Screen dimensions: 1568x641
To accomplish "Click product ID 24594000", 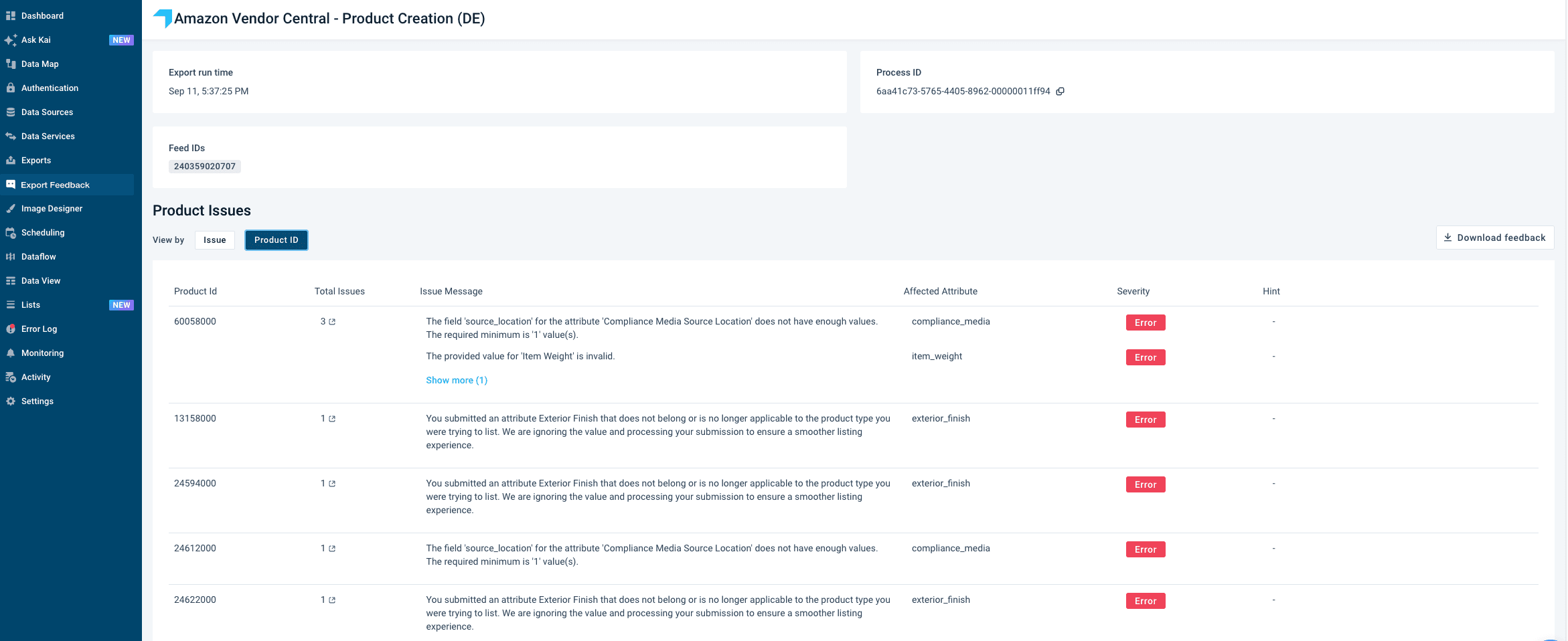I will point(195,484).
